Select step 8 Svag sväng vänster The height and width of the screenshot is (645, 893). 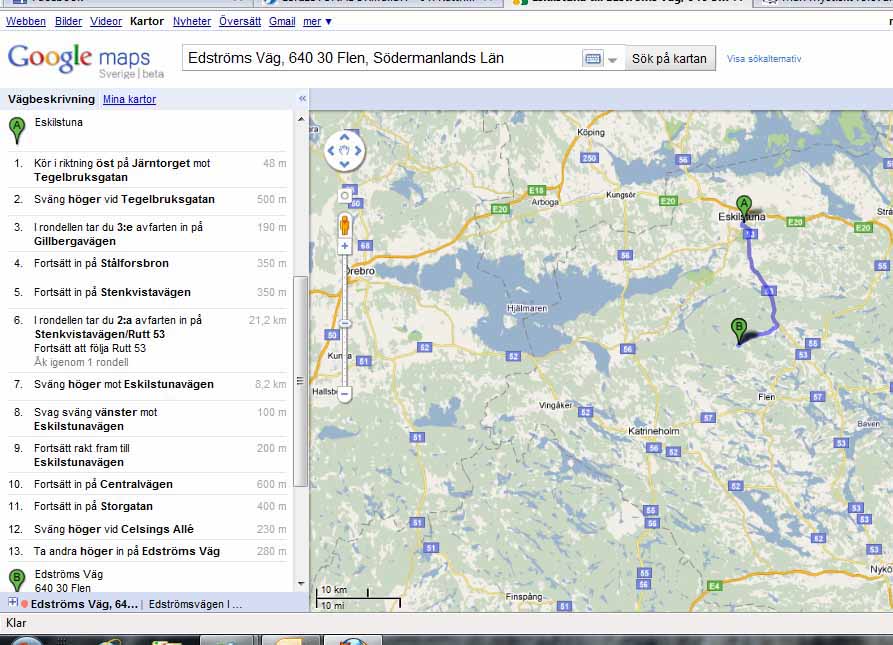click(147, 419)
